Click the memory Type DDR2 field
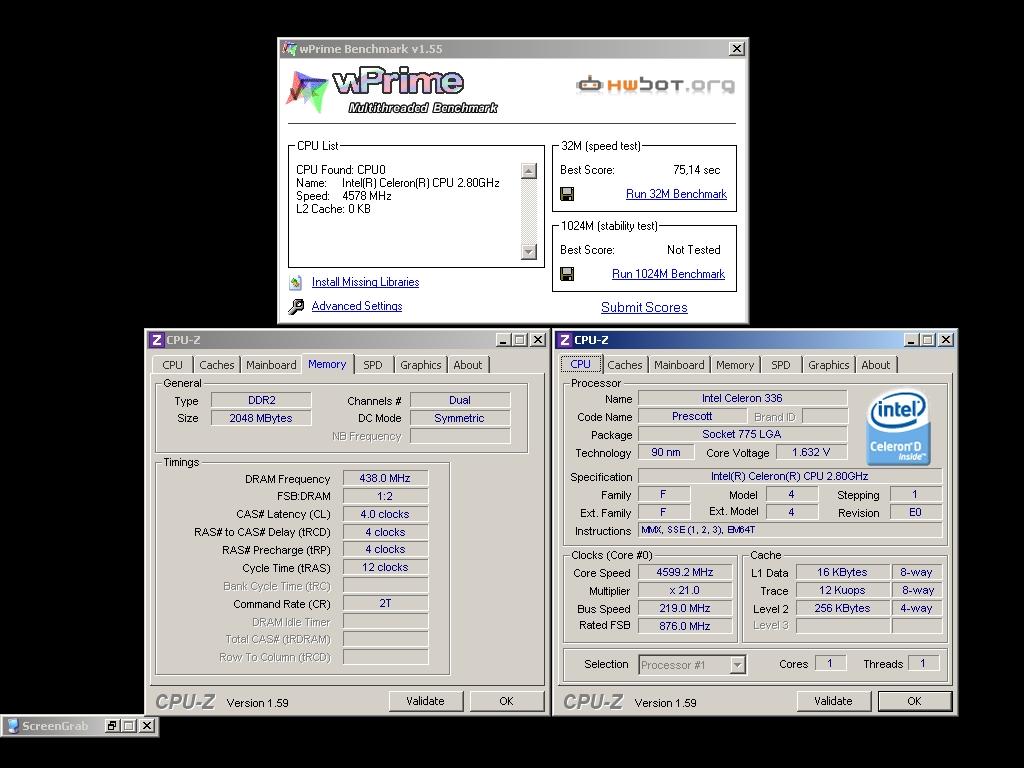Image resolution: width=1024 pixels, height=768 pixels. (x=261, y=400)
